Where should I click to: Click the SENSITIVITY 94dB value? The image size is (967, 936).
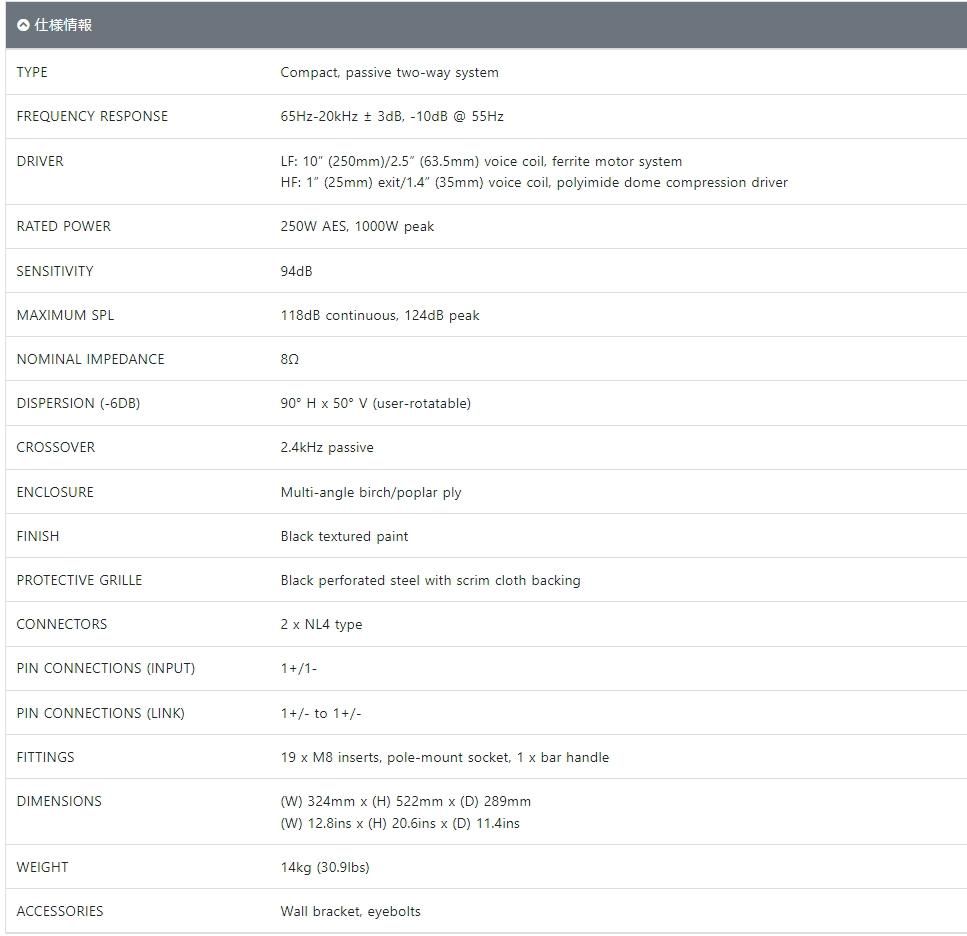(x=296, y=271)
